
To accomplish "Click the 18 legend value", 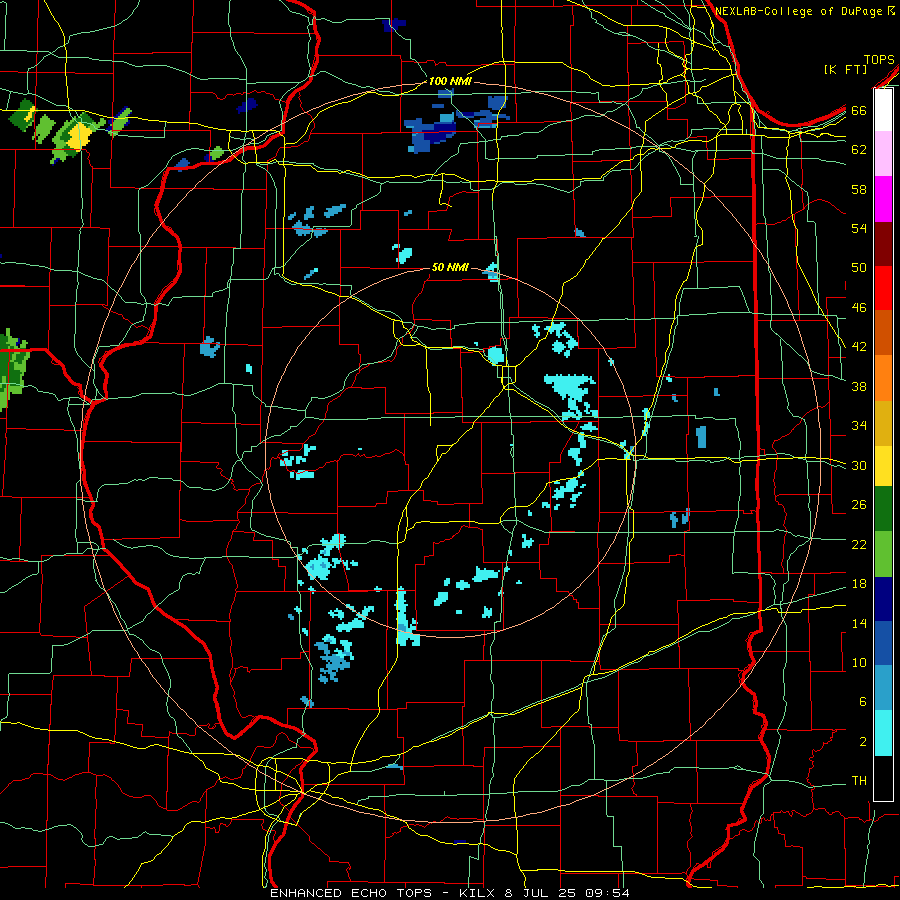I will pyautogui.click(x=859, y=584).
